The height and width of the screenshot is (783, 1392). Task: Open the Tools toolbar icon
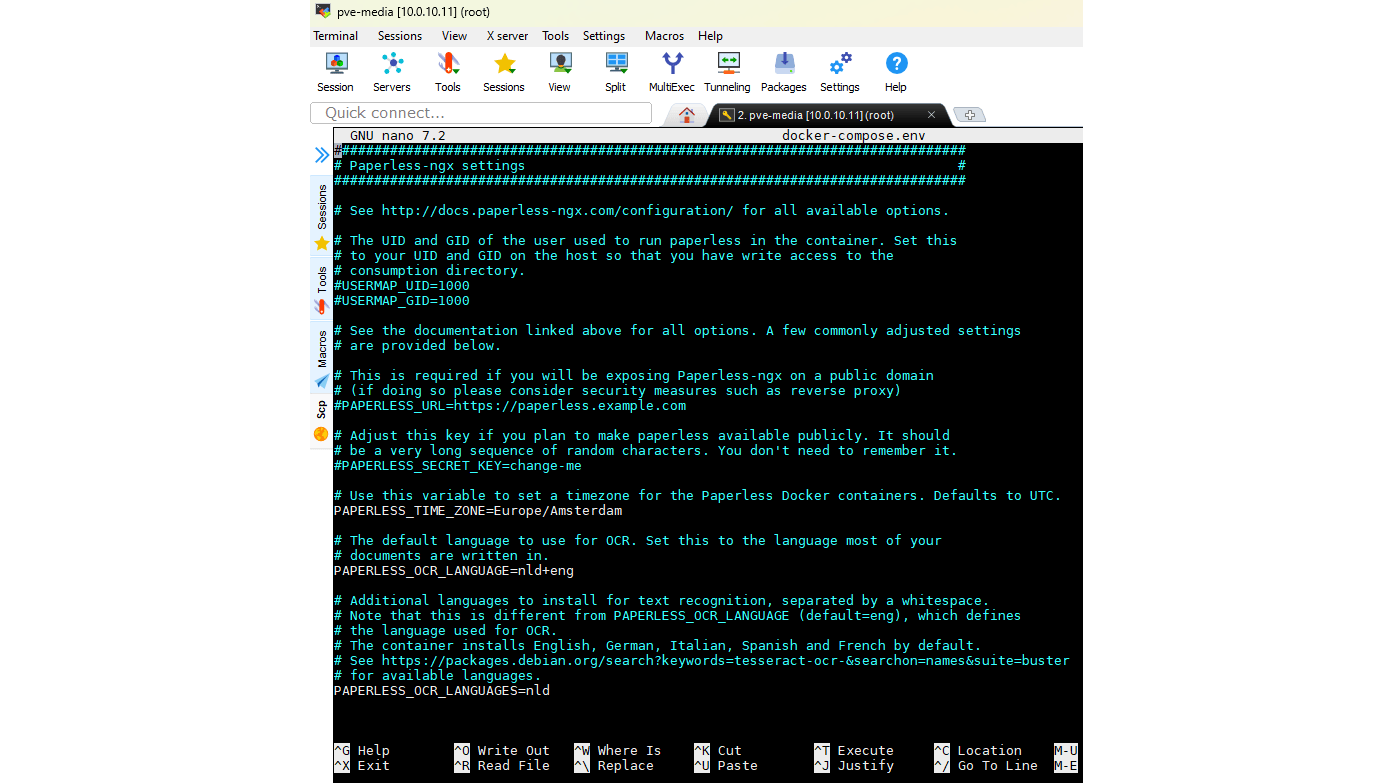tap(448, 73)
